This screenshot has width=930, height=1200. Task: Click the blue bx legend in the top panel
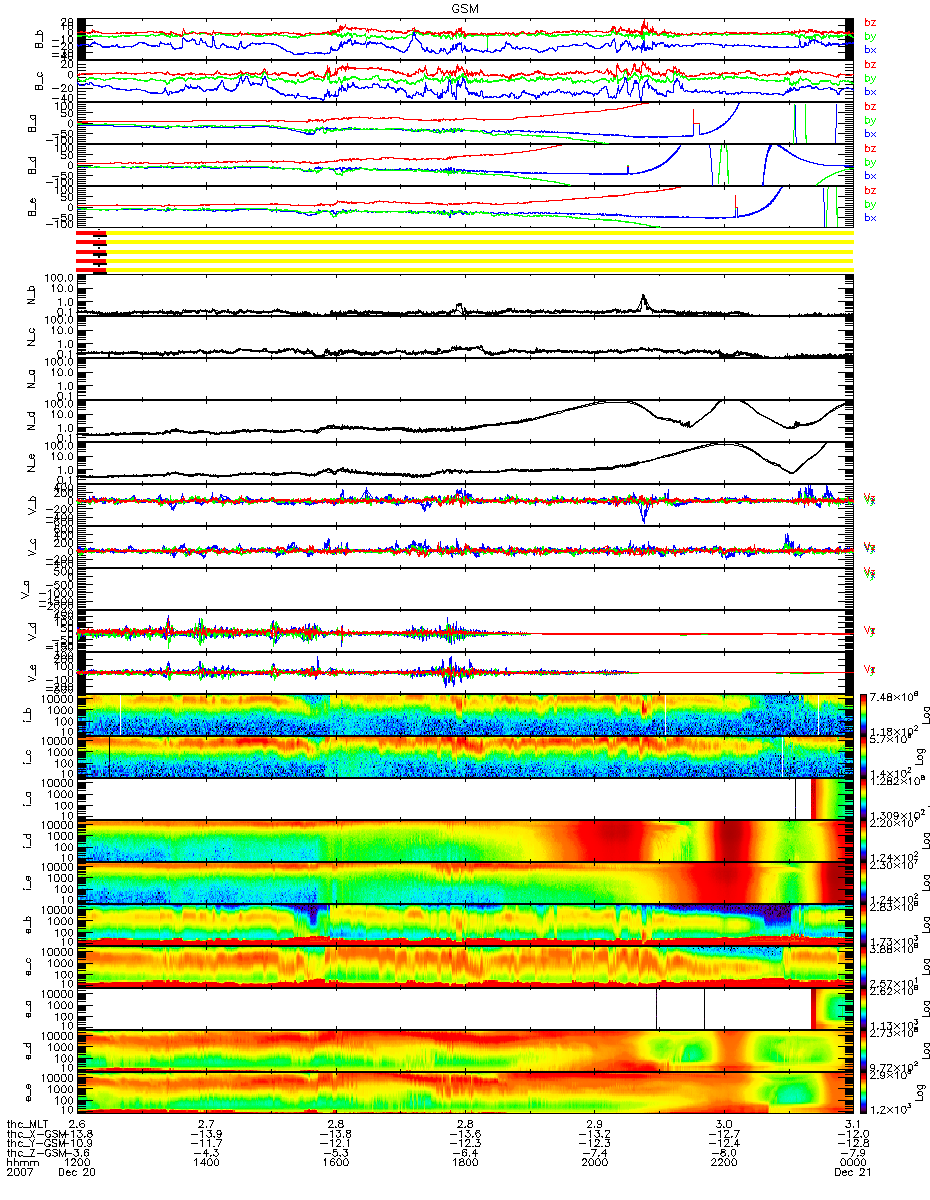pyautogui.click(x=870, y=50)
